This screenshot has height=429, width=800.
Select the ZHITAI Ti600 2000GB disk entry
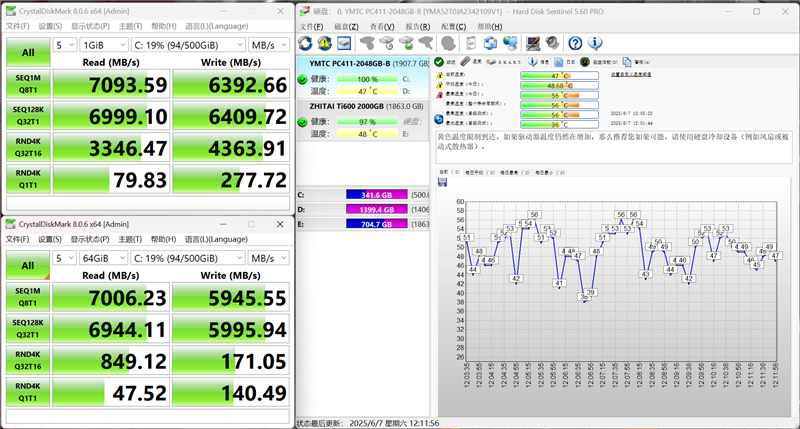pos(363,120)
